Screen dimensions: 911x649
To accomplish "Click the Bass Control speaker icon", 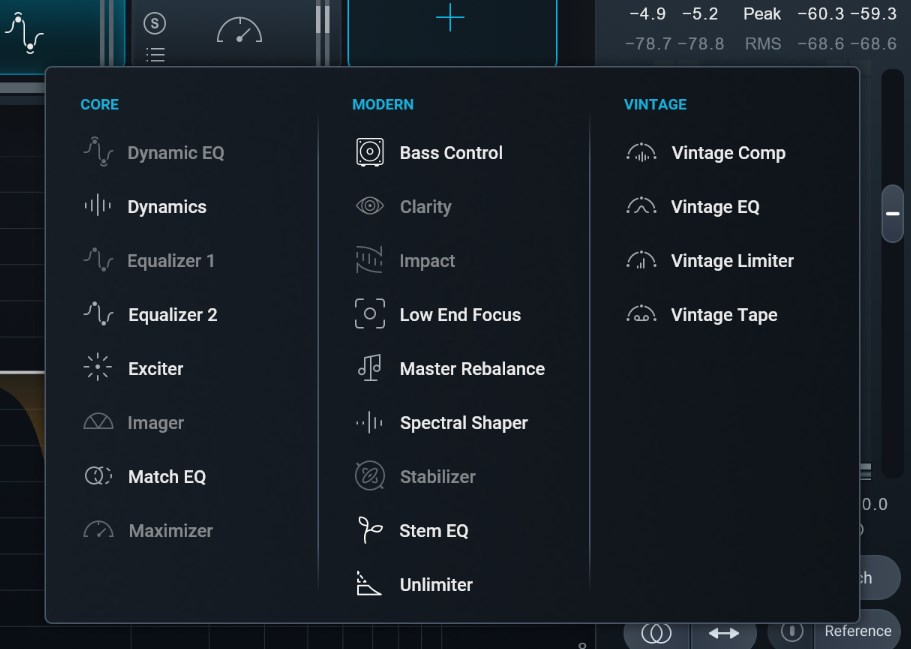I will click(x=369, y=153).
